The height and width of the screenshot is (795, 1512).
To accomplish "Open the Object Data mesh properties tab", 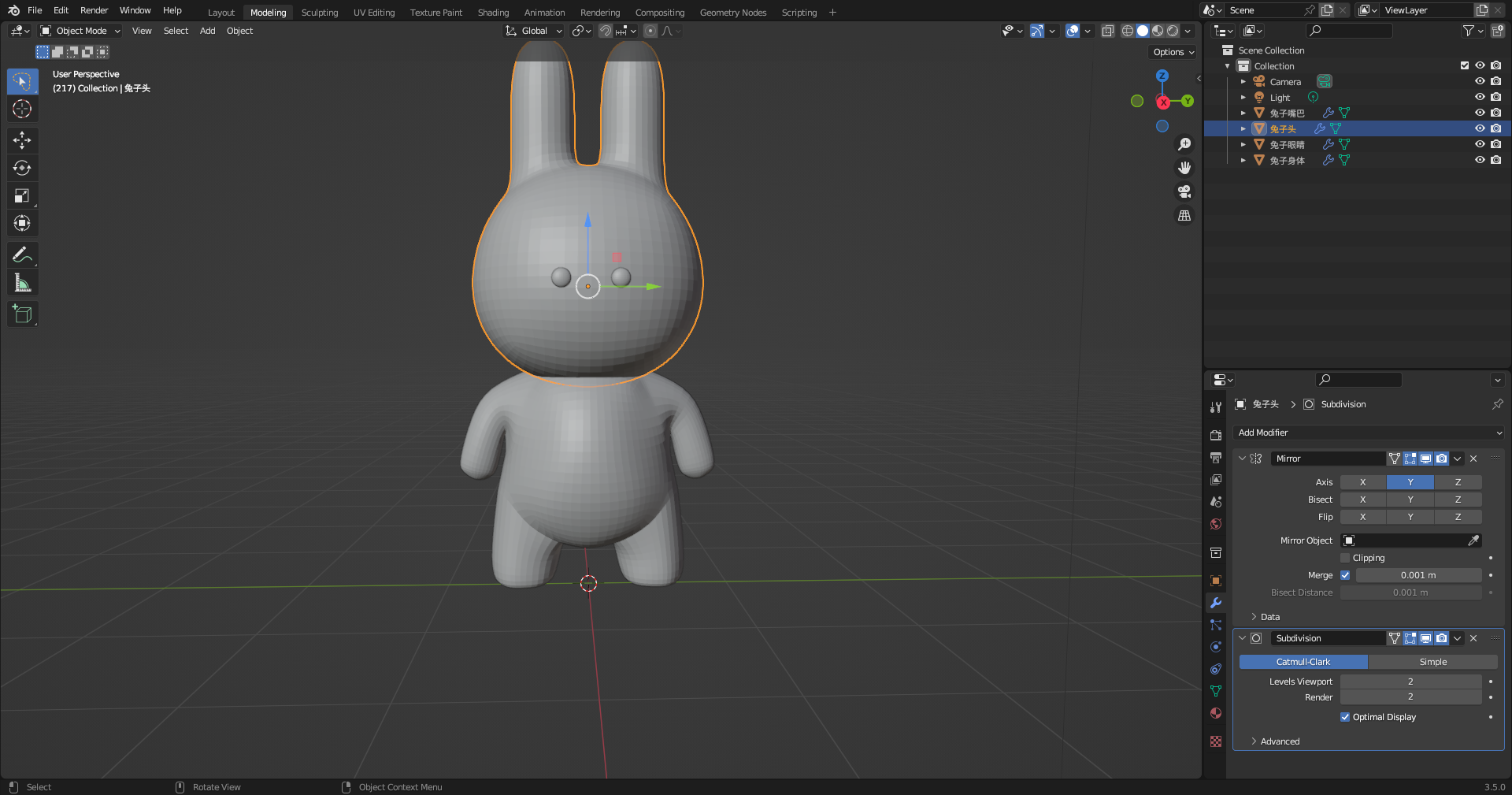I will (1216, 691).
